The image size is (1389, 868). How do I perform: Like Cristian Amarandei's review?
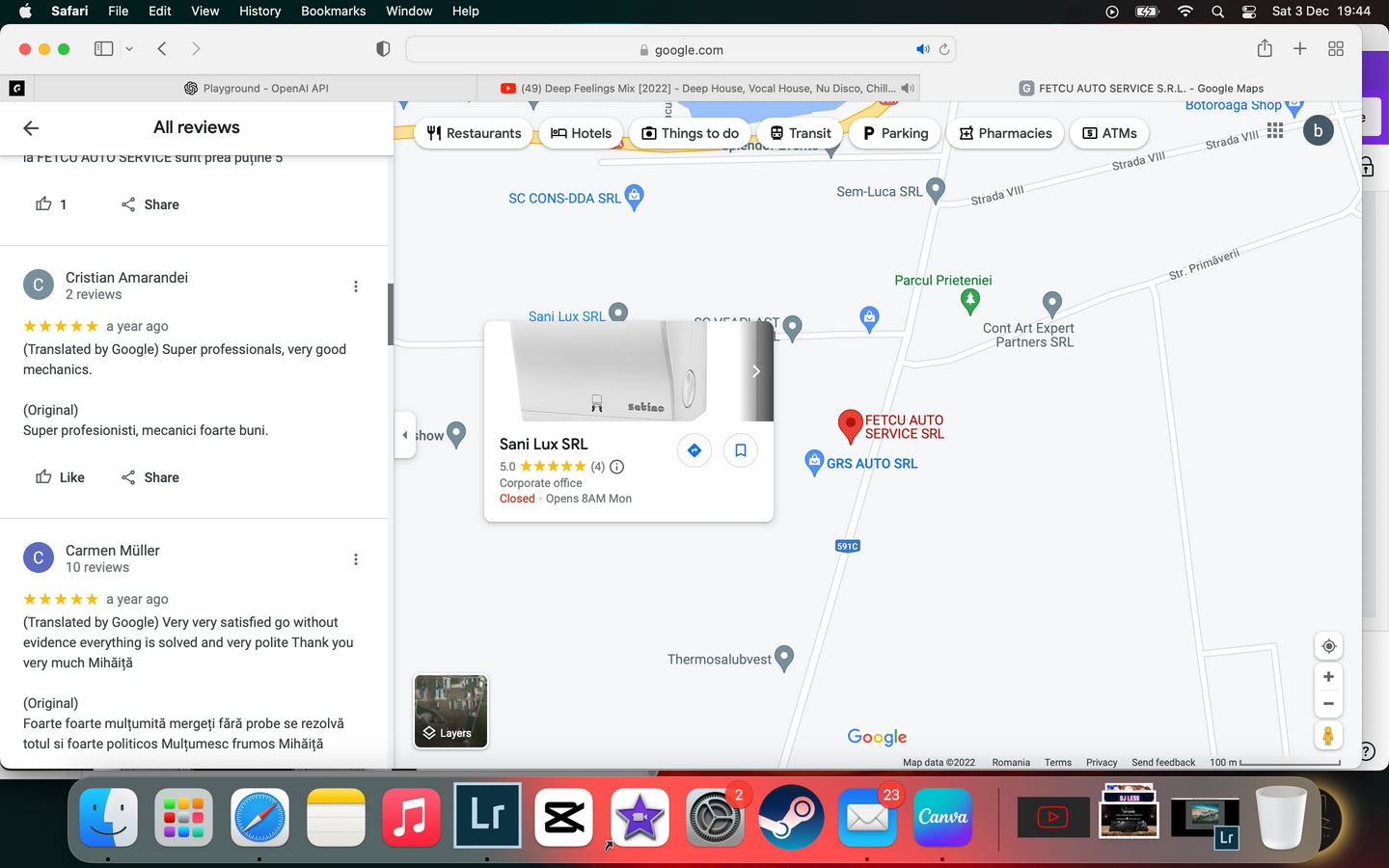click(x=60, y=477)
